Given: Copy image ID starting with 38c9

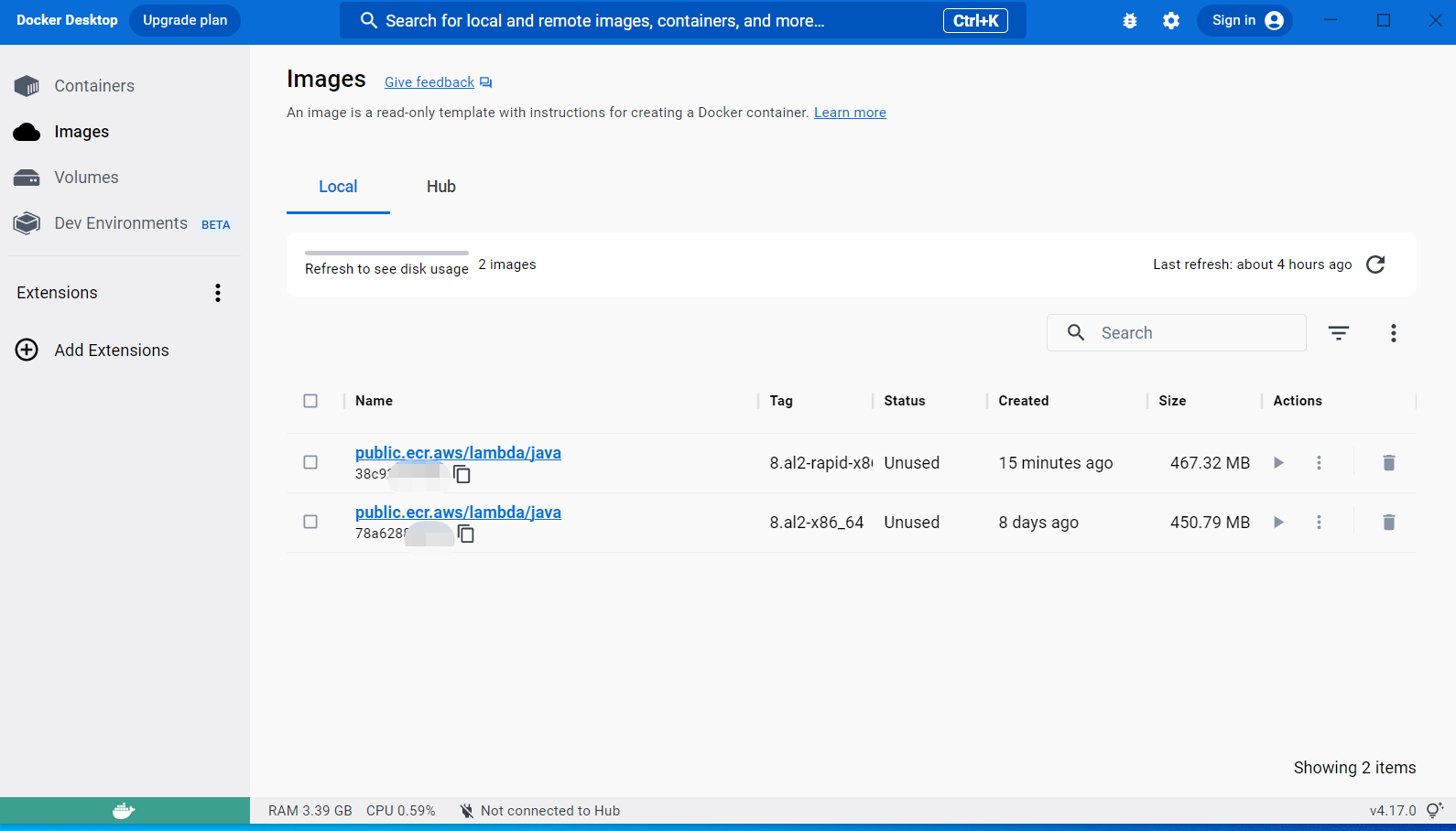Looking at the screenshot, I should 462,474.
